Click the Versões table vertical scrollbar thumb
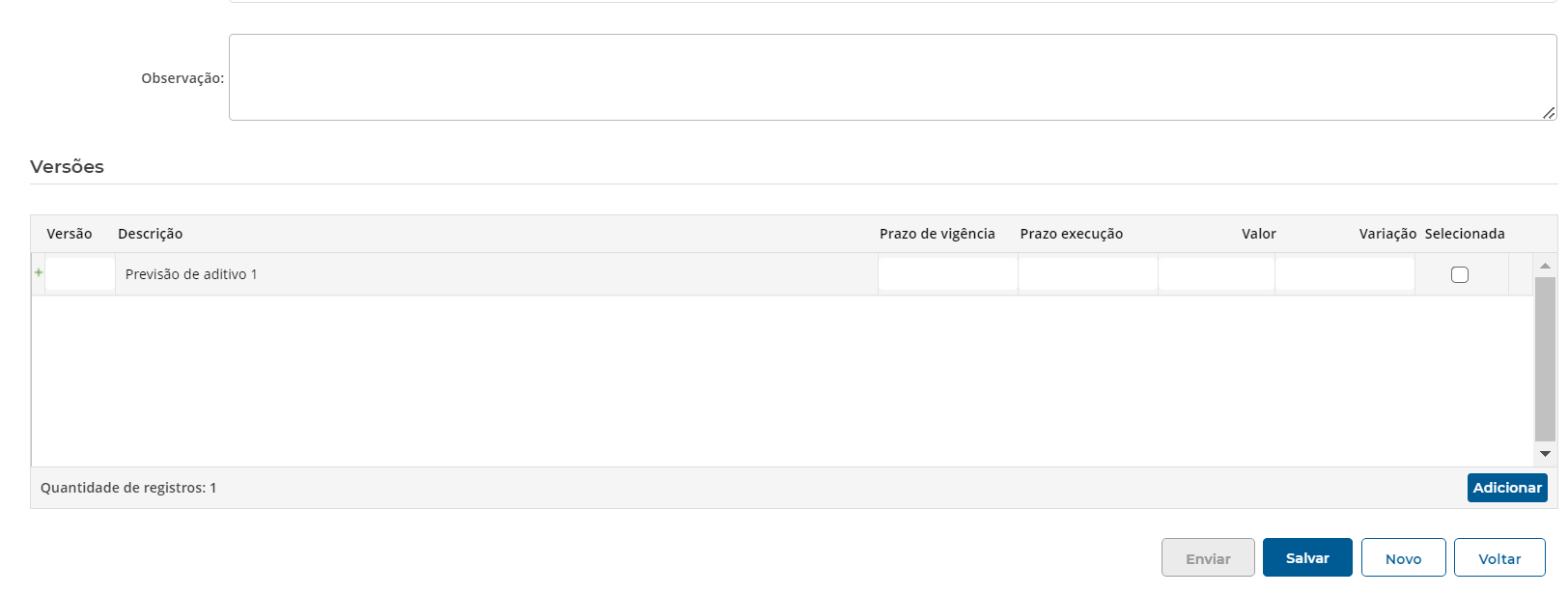 coord(1545,357)
